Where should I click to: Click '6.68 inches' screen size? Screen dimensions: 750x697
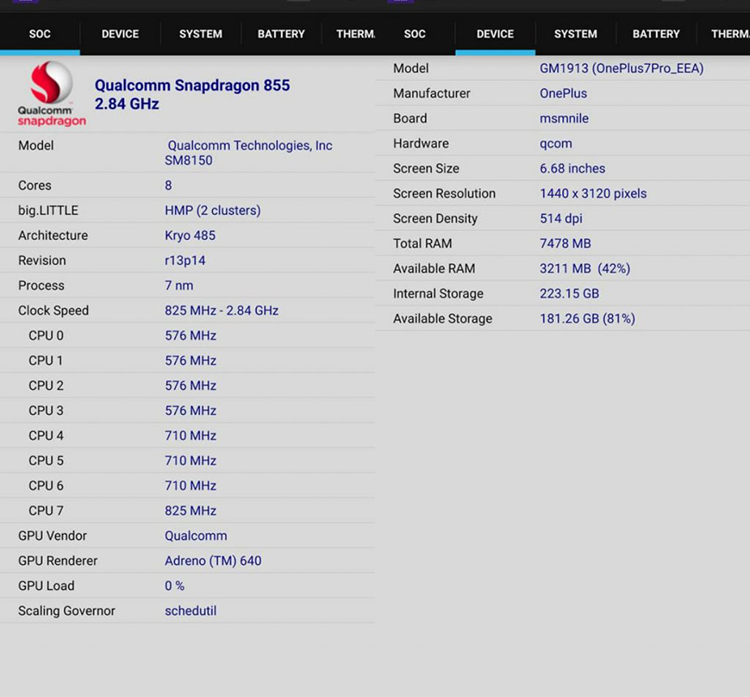(x=572, y=168)
